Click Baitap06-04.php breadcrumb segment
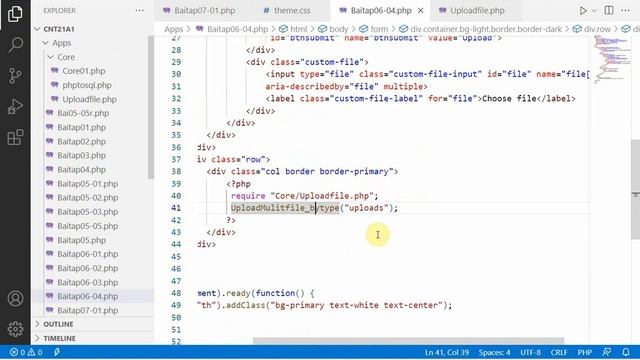 click(232, 29)
